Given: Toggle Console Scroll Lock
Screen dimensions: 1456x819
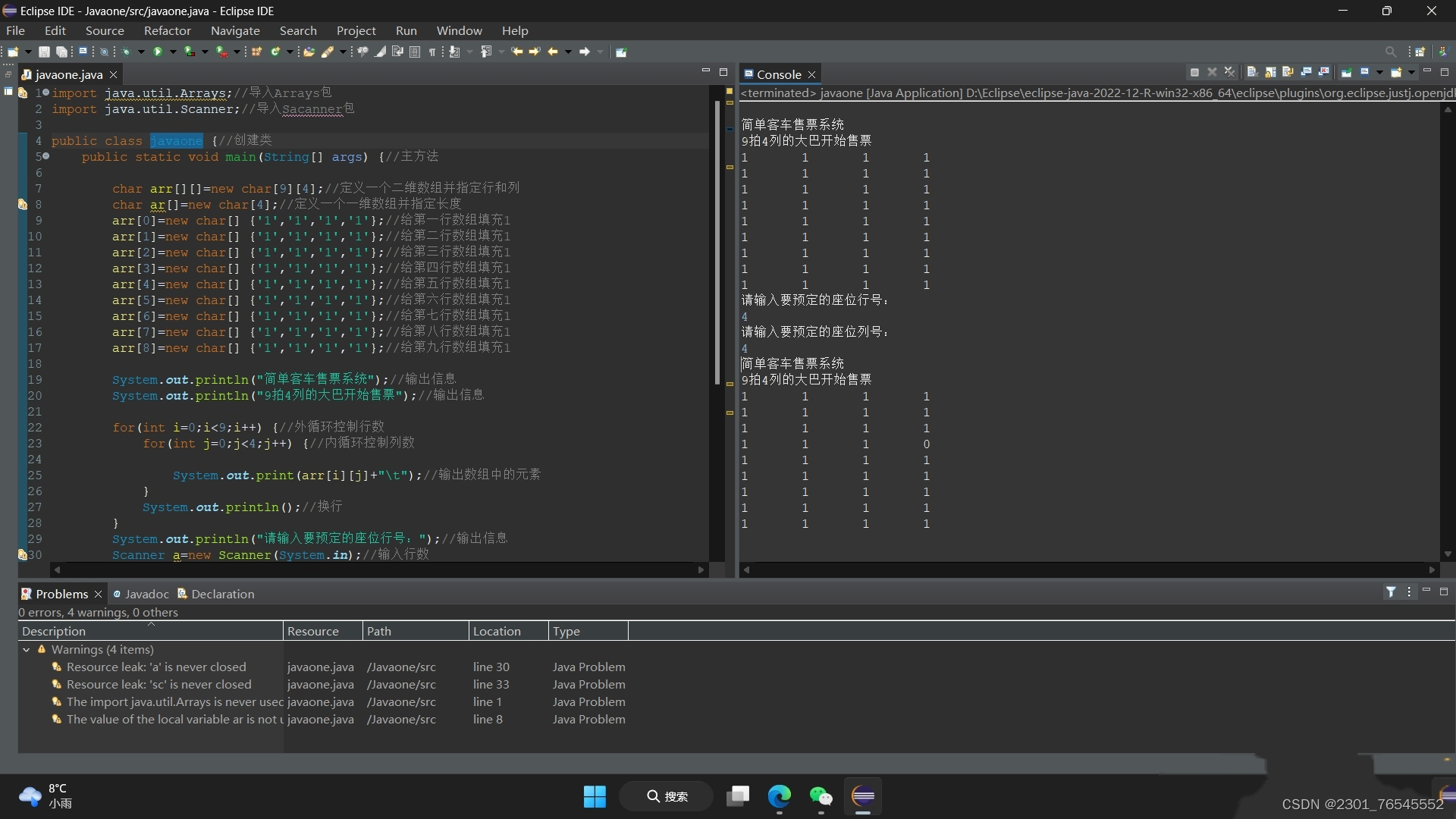Looking at the screenshot, I should [x=1270, y=72].
